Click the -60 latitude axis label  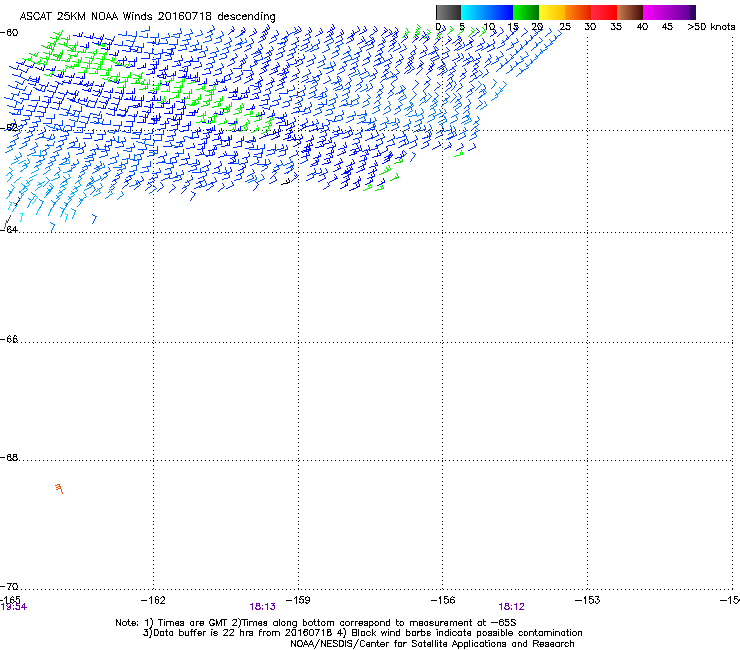pos(9,33)
